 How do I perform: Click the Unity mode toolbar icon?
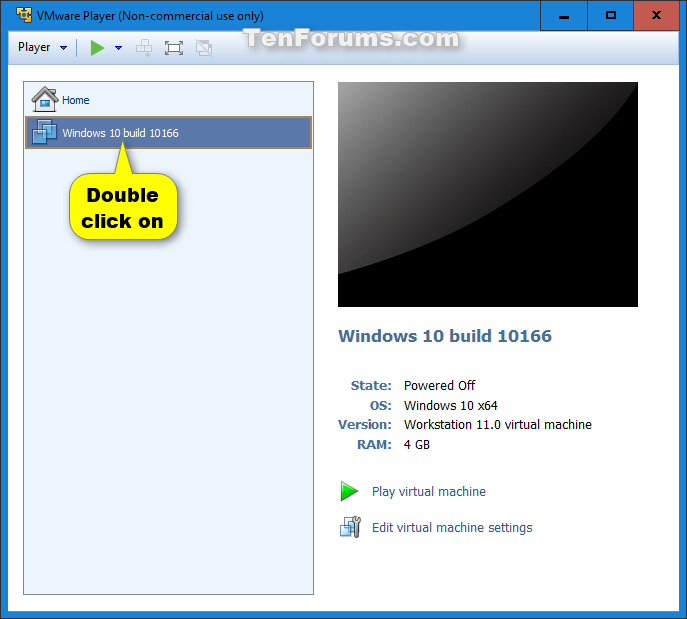[x=204, y=47]
